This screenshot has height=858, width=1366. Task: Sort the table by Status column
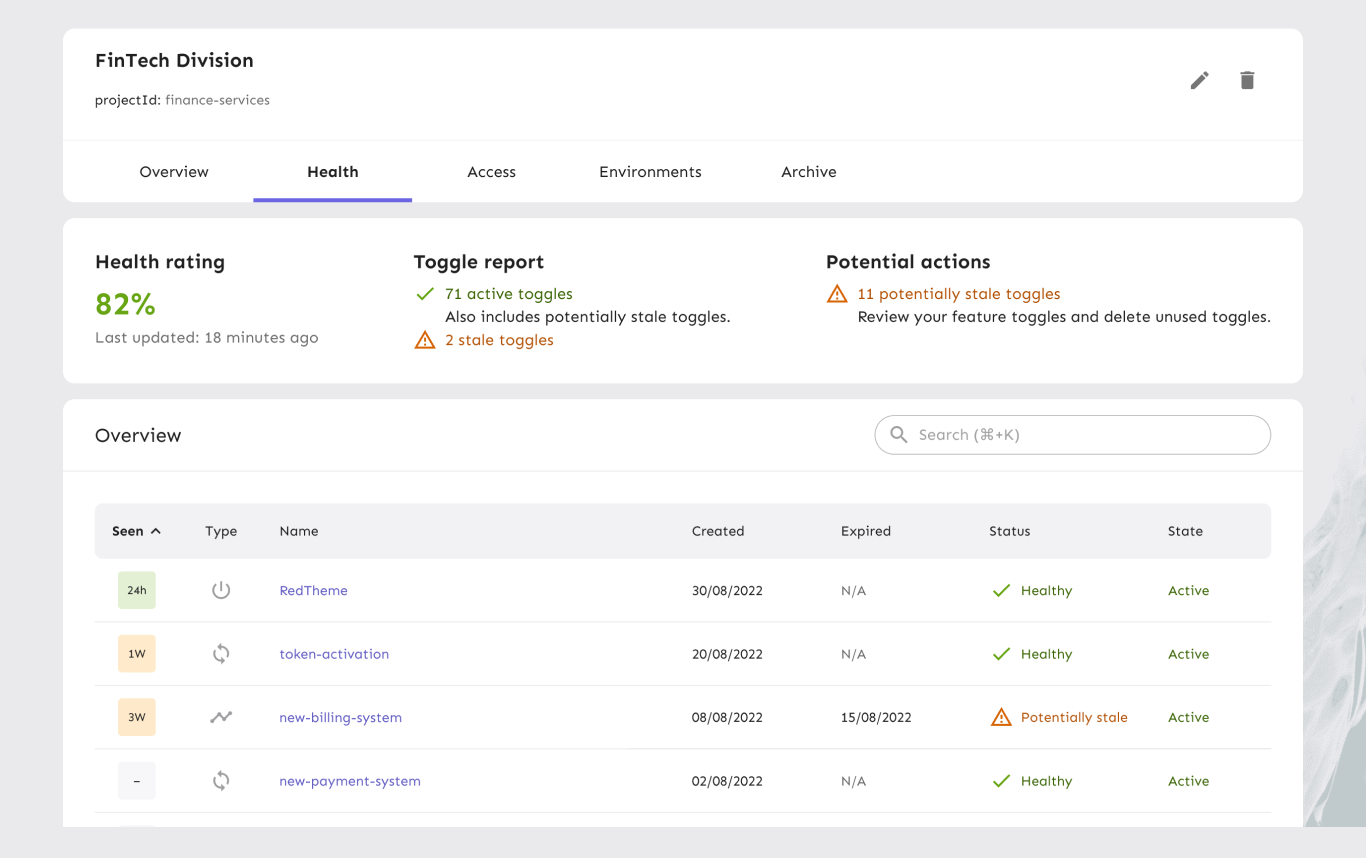[x=1009, y=531]
